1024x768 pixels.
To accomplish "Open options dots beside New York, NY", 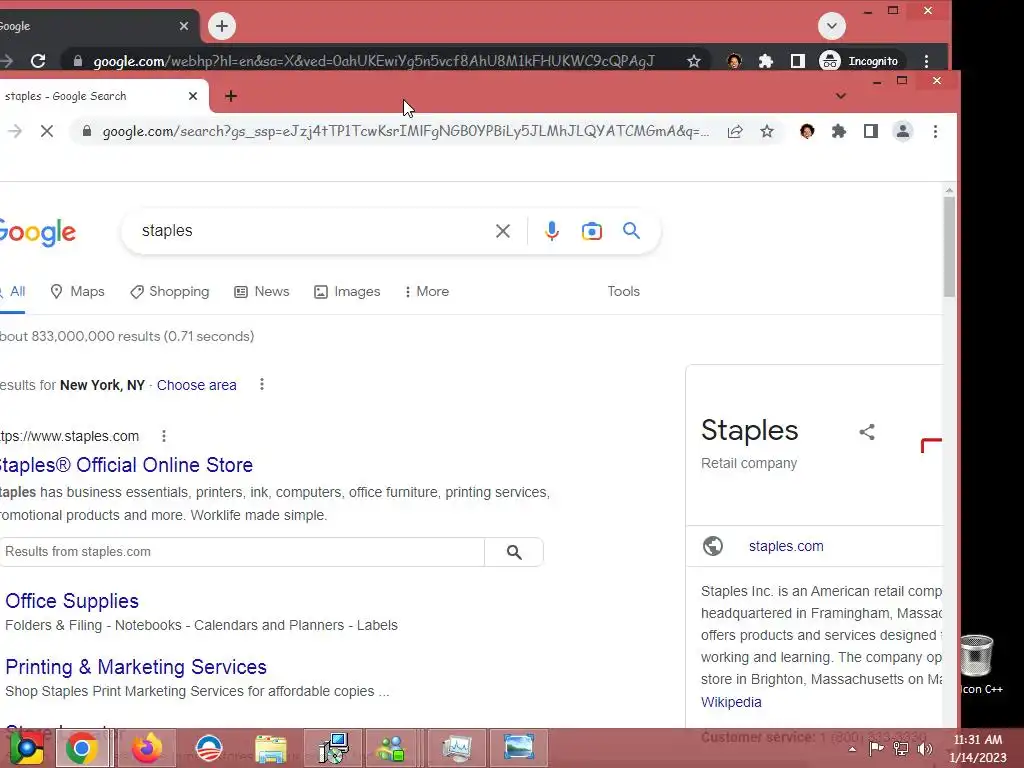I will [262, 384].
